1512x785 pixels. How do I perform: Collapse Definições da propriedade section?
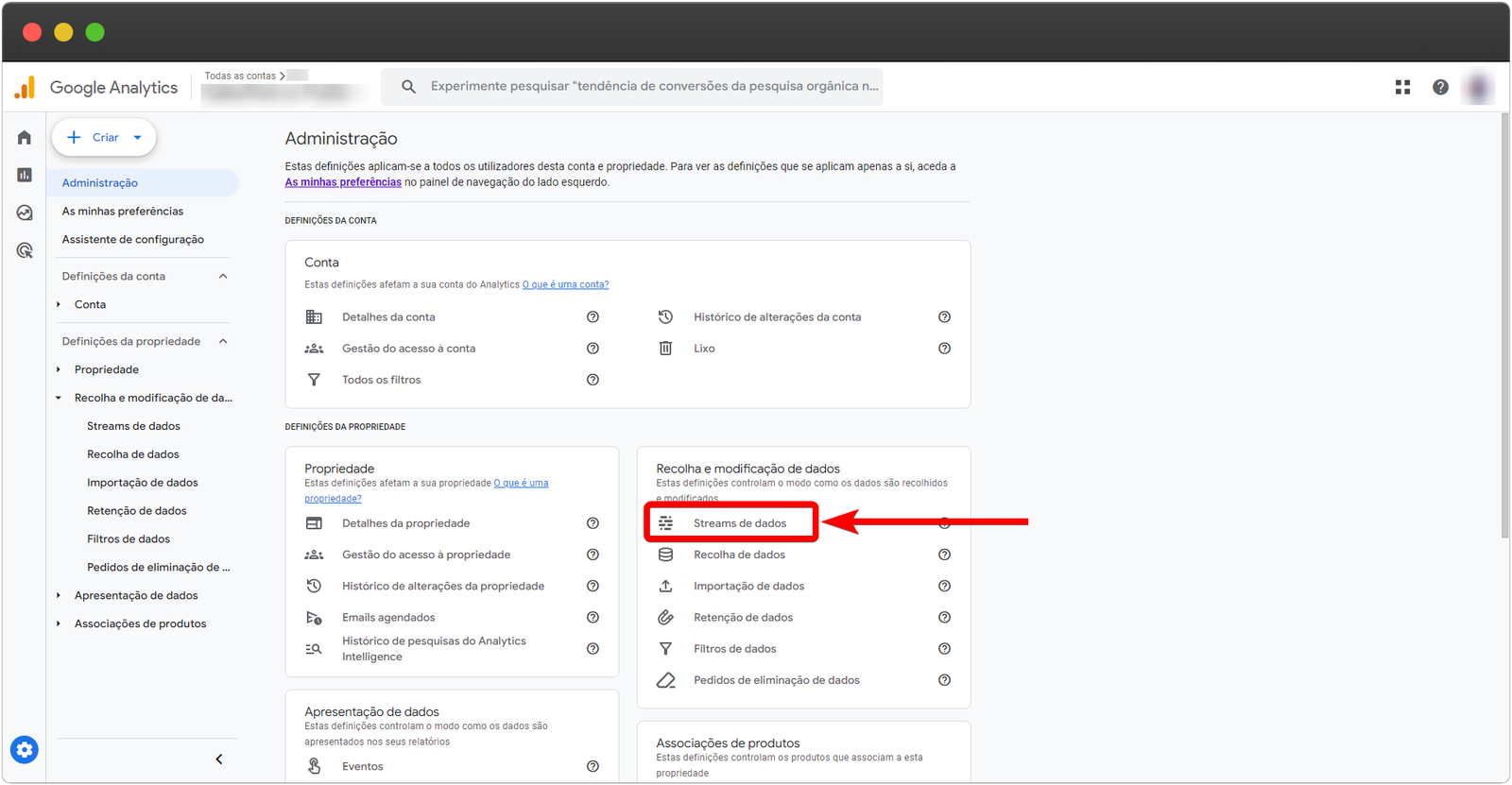click(x=223, y=342)
